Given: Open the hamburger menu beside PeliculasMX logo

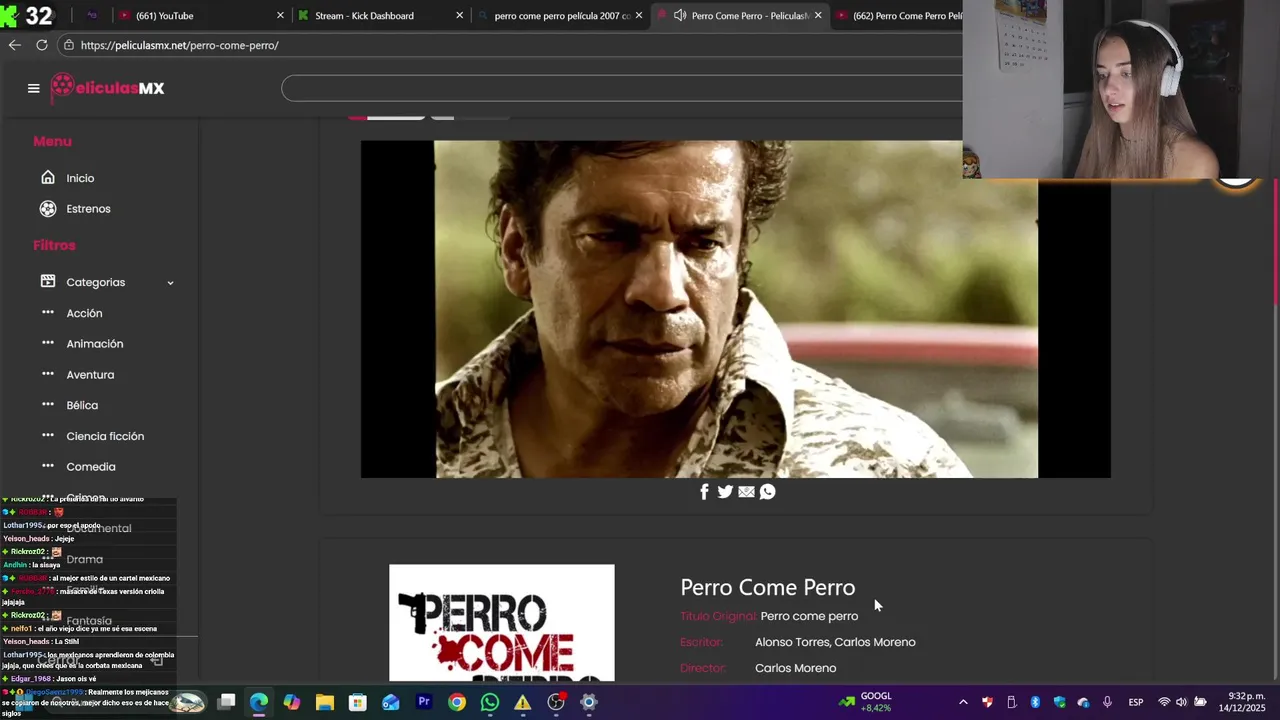Looking at the screenshot, I should pos(33,88).
